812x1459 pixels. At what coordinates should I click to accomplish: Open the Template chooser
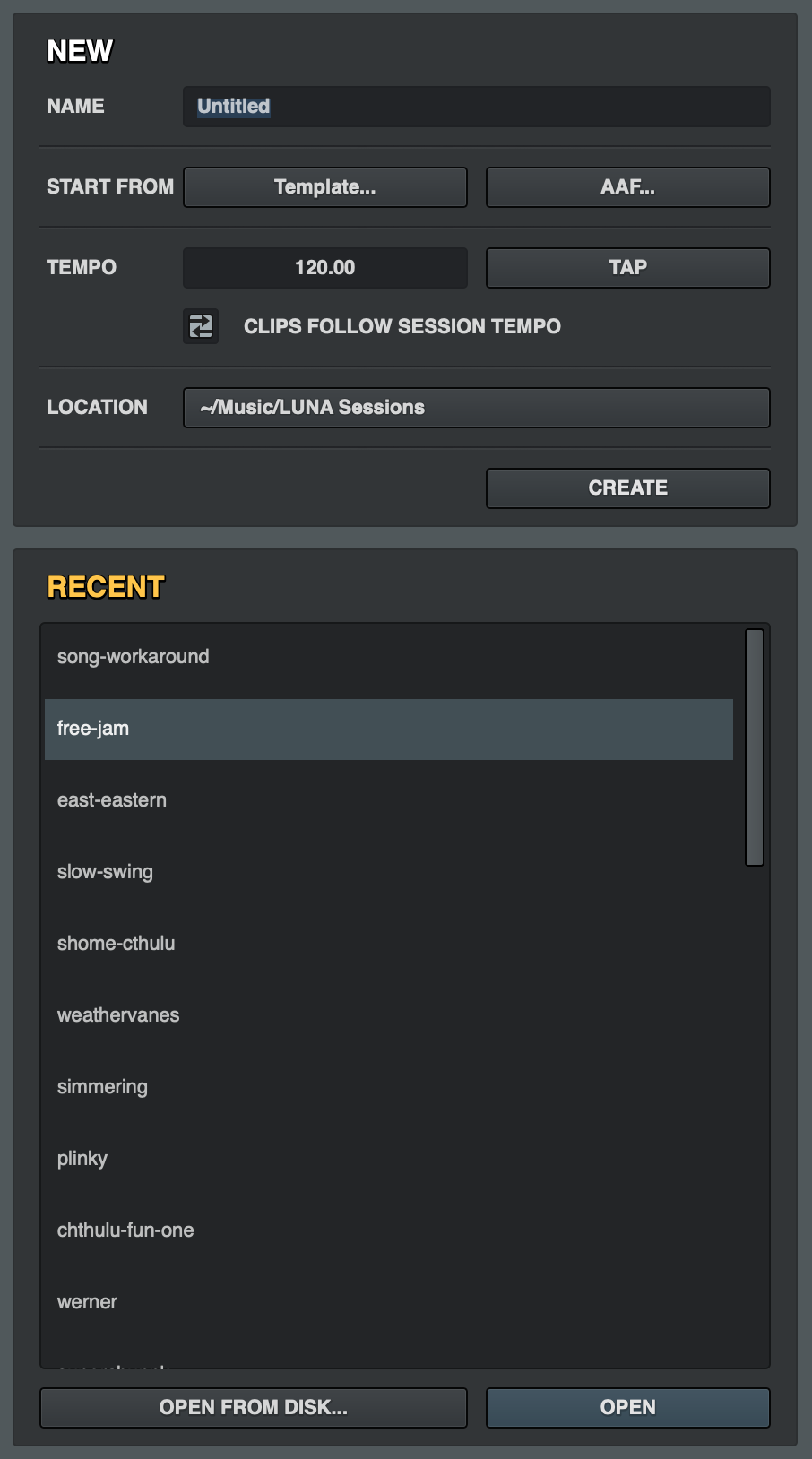[x=325, y=187]
